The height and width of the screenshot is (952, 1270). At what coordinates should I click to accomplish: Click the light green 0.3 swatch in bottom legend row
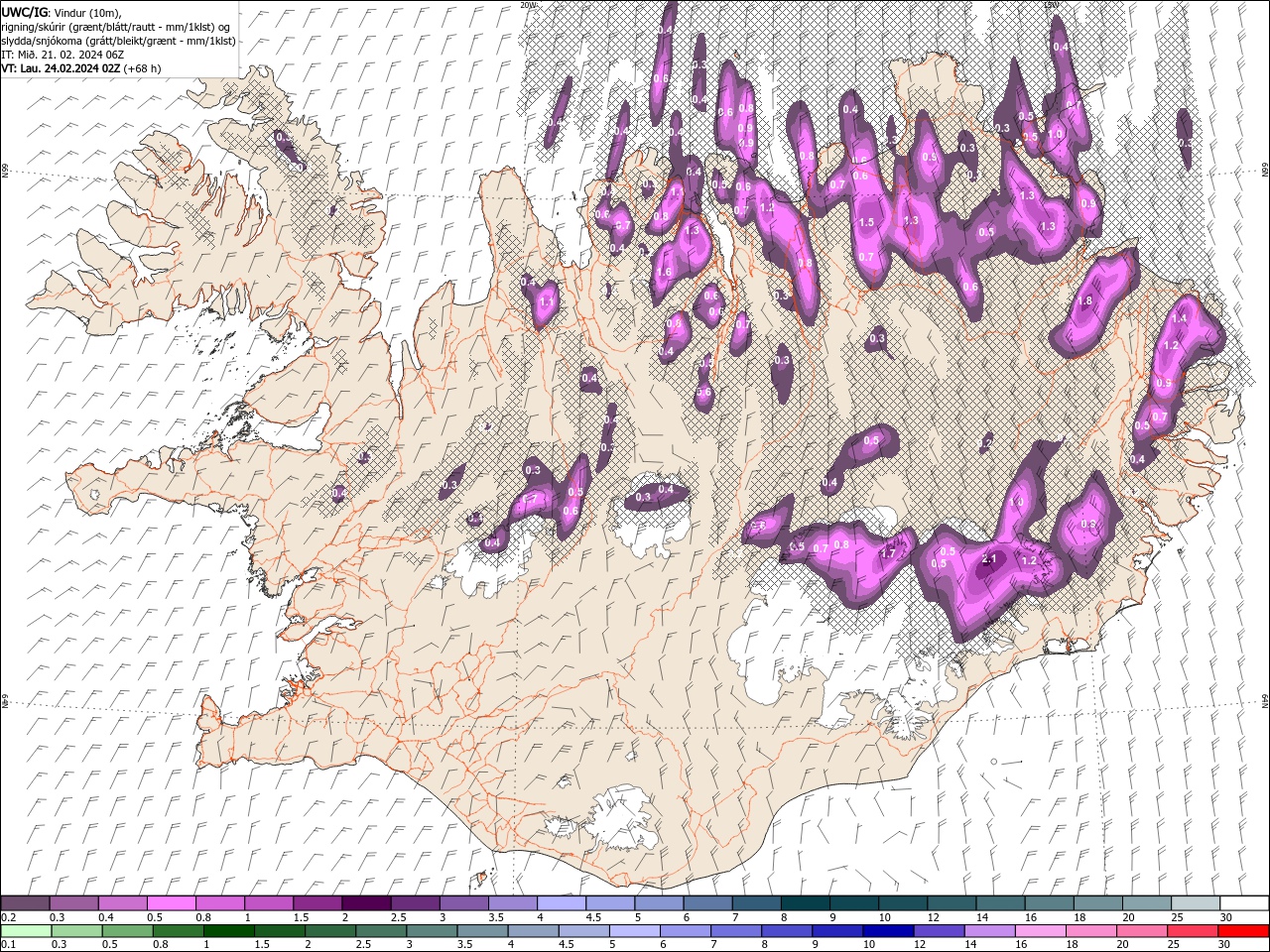tap(77, 931)
